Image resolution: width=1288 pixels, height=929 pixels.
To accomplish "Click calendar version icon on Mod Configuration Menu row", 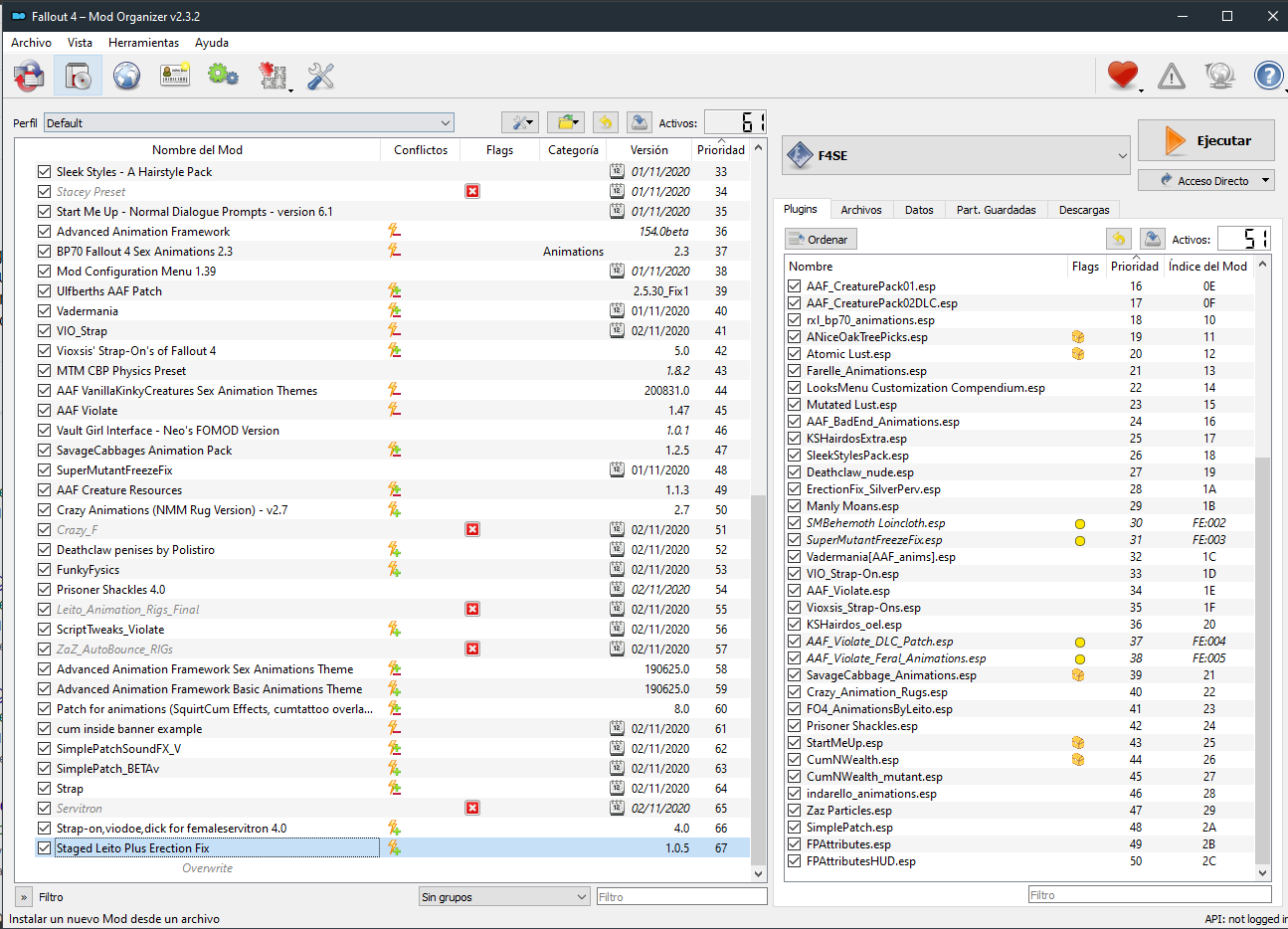I will (x=617, y=271).
